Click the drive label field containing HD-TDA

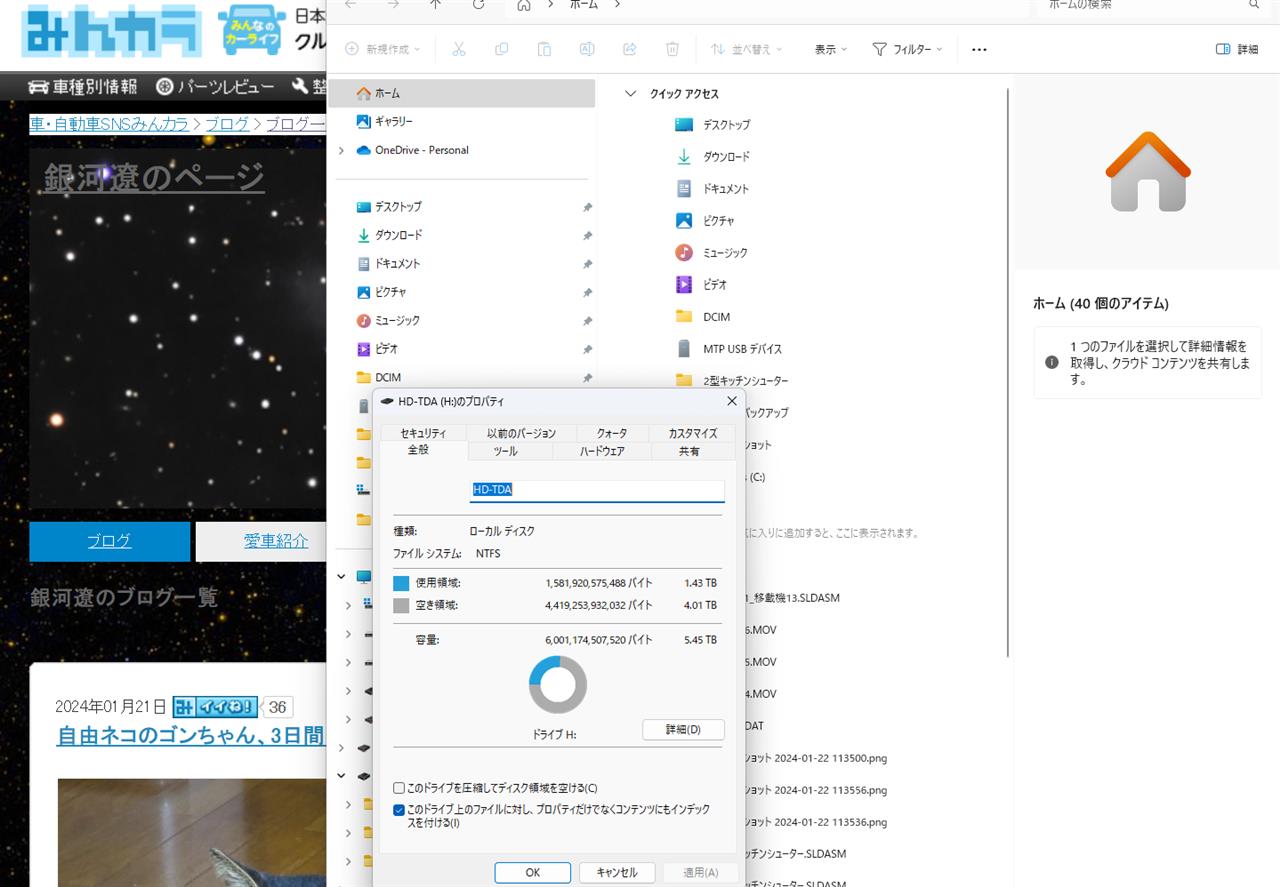point(597,490)
